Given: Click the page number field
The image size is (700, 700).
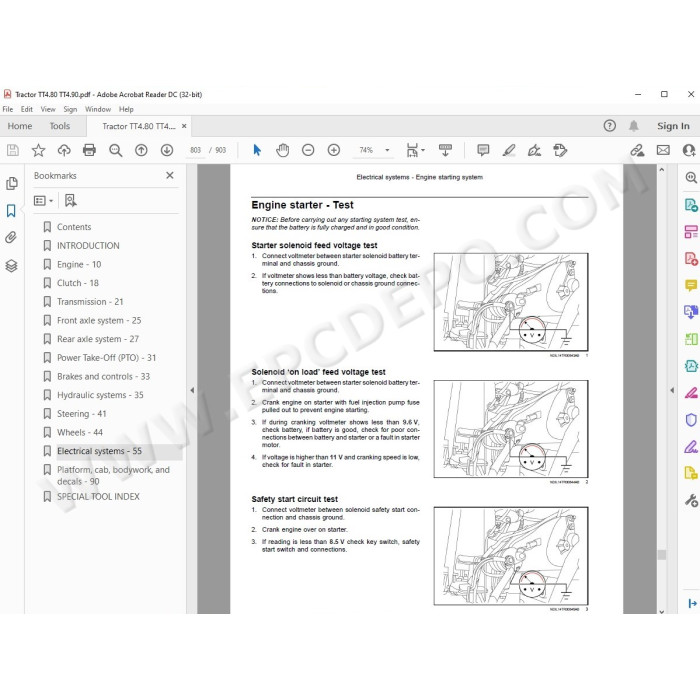Looking at the screenshot, I should point(195,150).
